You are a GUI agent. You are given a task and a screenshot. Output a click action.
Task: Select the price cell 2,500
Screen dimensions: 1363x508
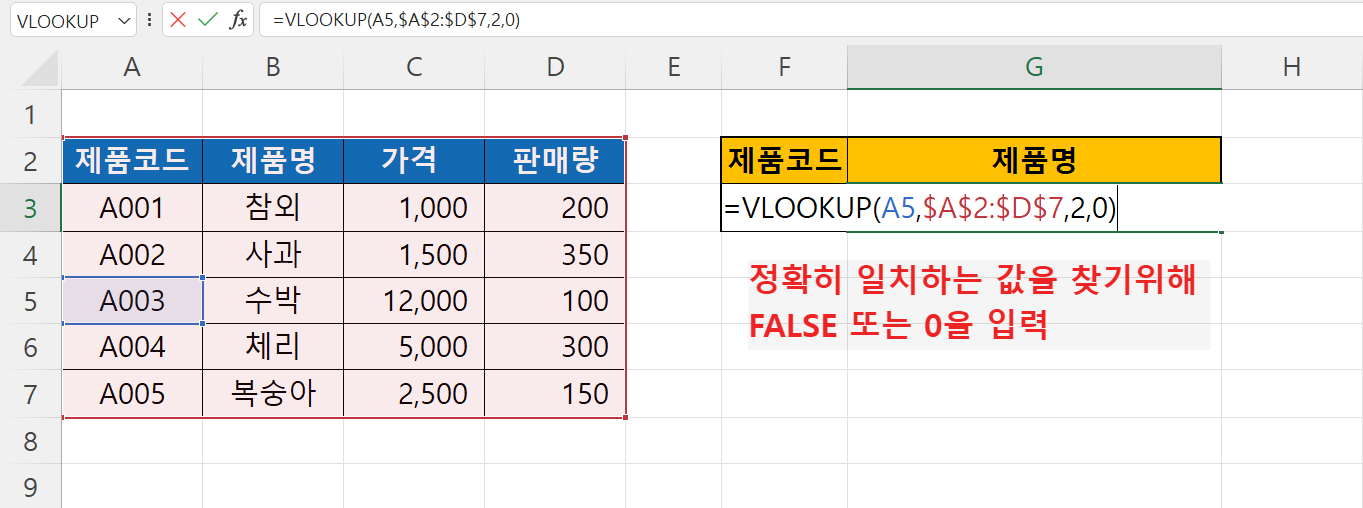point(414,394)
